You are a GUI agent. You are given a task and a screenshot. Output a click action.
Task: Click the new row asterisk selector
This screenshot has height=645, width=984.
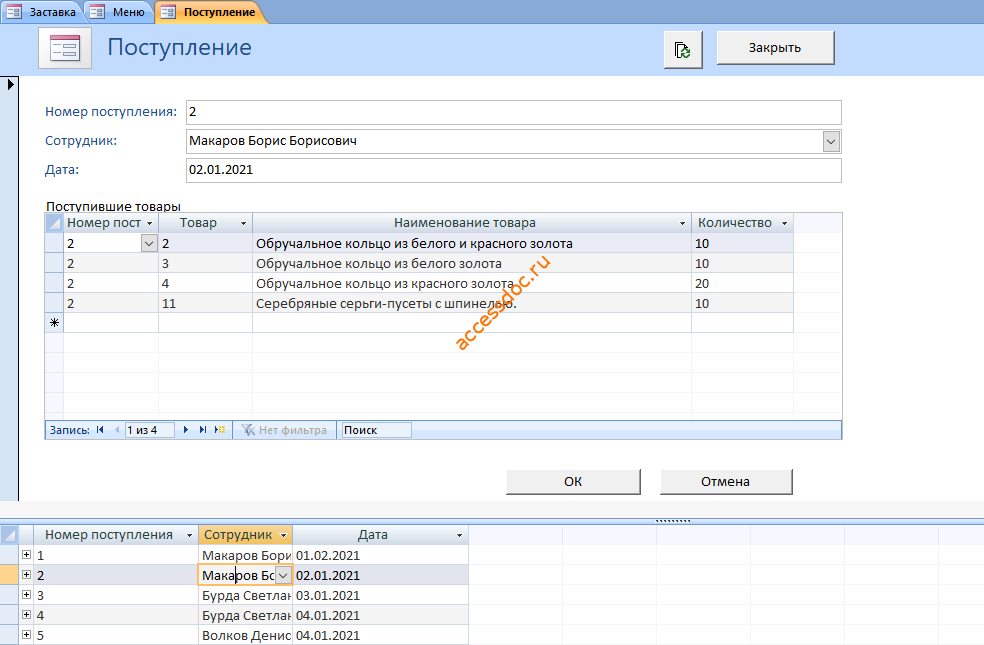[55, 322]
